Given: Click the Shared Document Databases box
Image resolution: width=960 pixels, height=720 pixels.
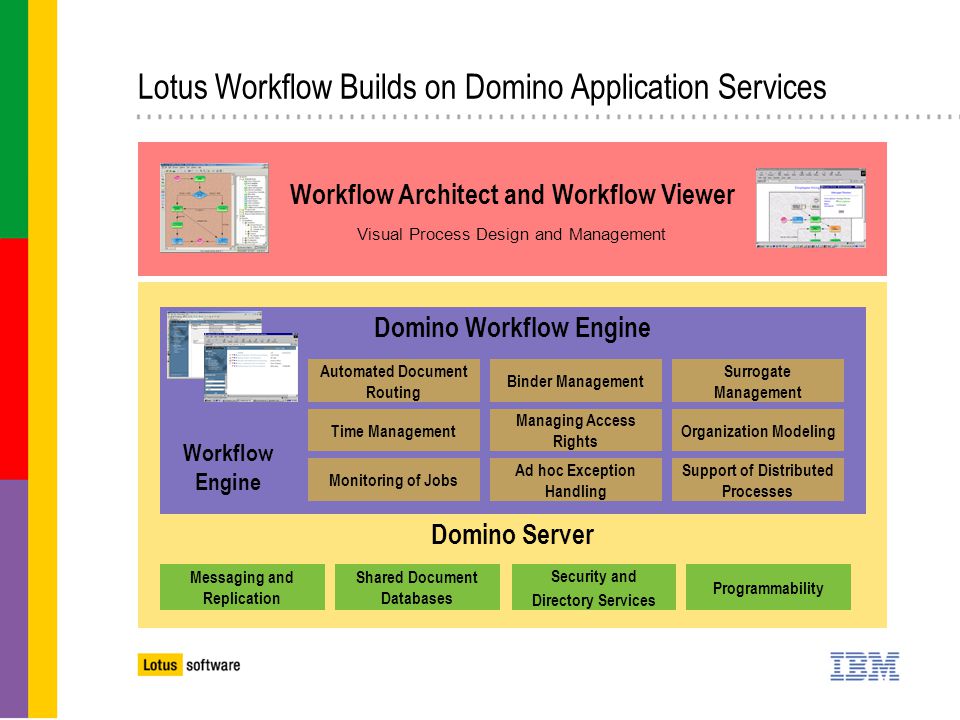Looking at the screenshot, I should click(417, 587).
